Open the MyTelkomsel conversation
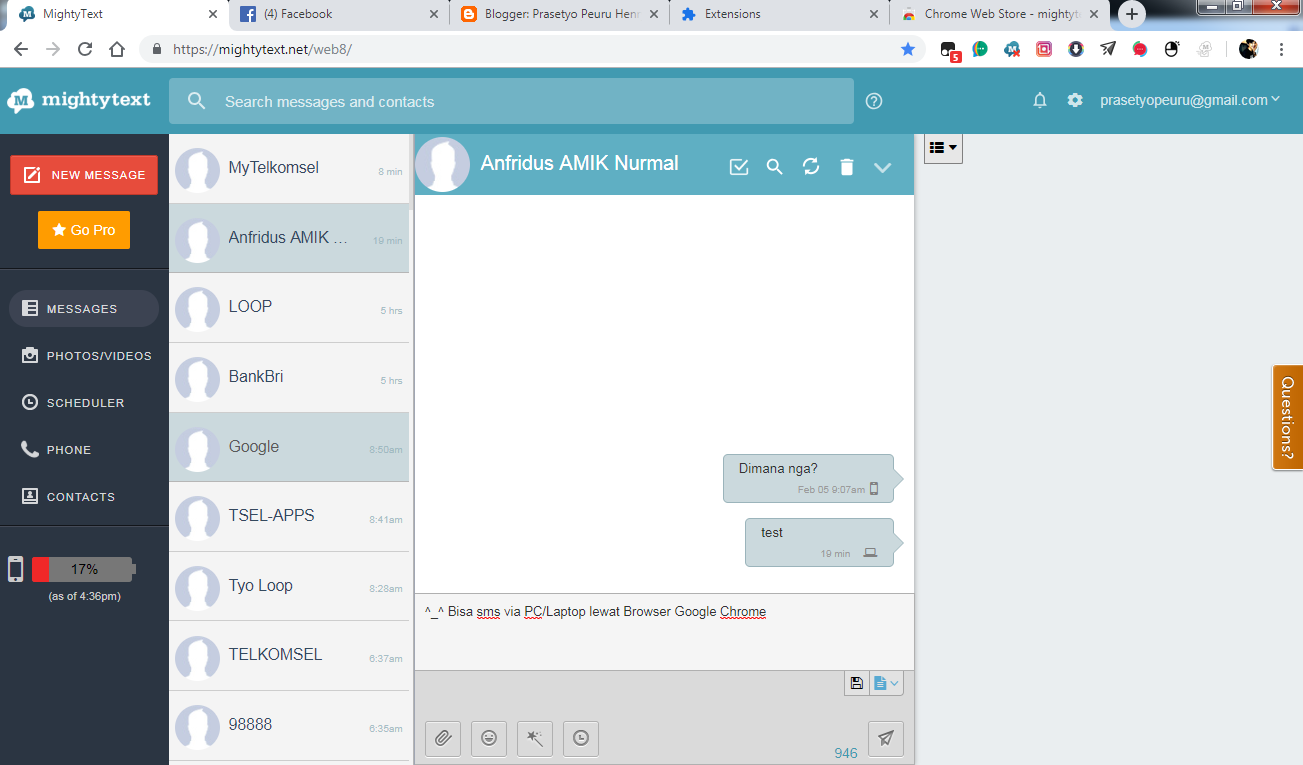The image size is (1303, 765). tap(289, 169)
